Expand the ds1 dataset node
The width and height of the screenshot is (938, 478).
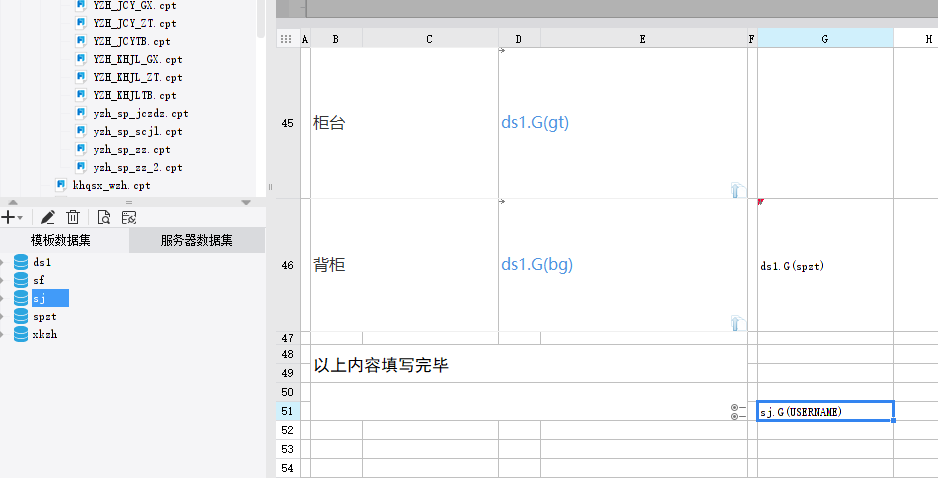pyautogui.click(x=2, y=263)
